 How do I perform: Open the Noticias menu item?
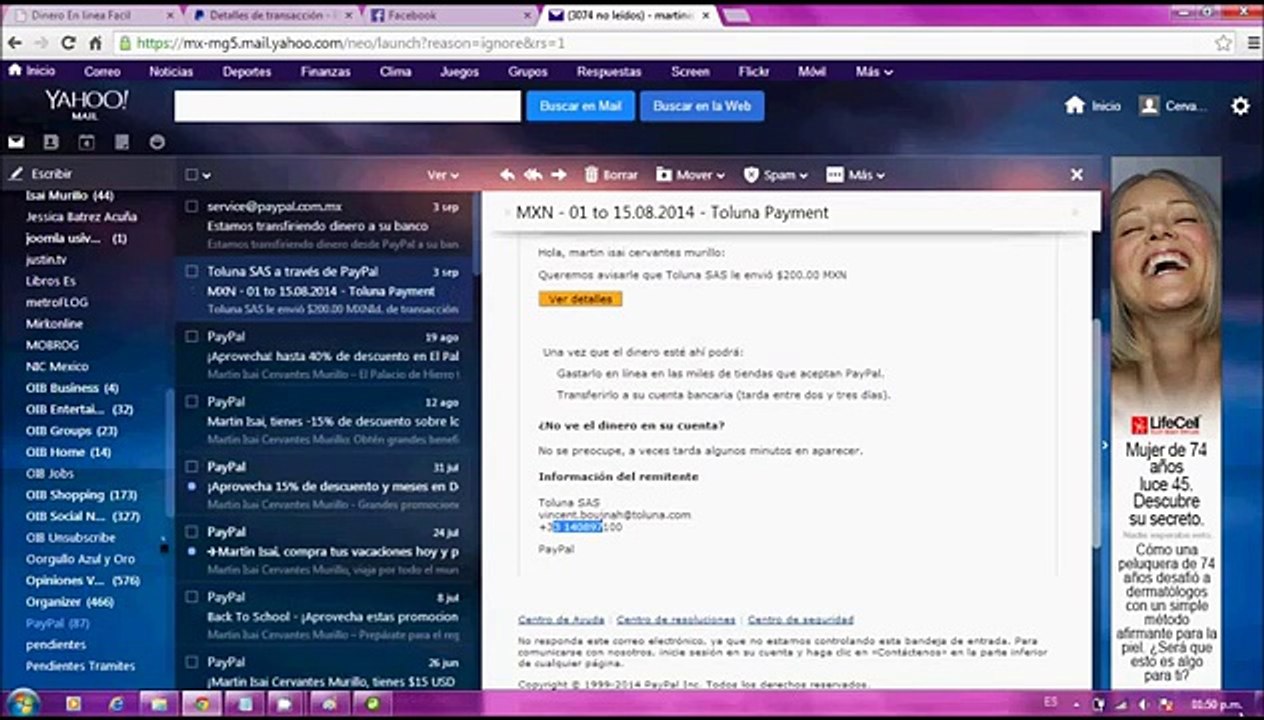171,72
